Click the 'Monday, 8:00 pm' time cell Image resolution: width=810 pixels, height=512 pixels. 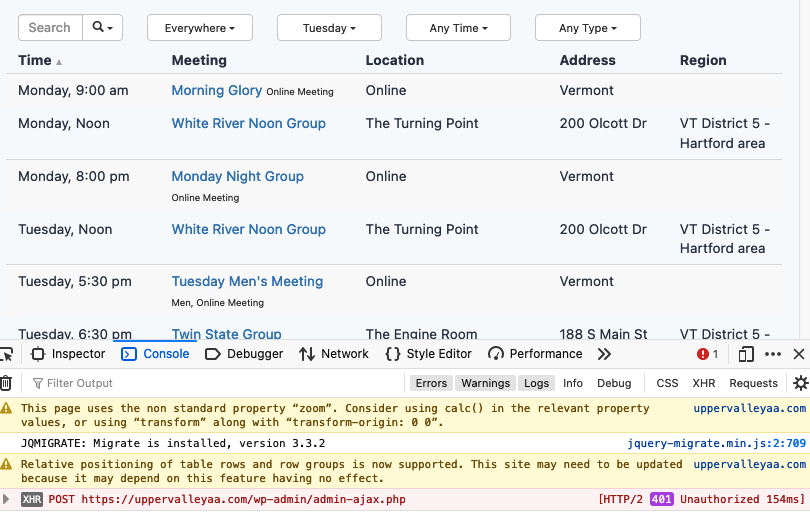pos(74,176)
